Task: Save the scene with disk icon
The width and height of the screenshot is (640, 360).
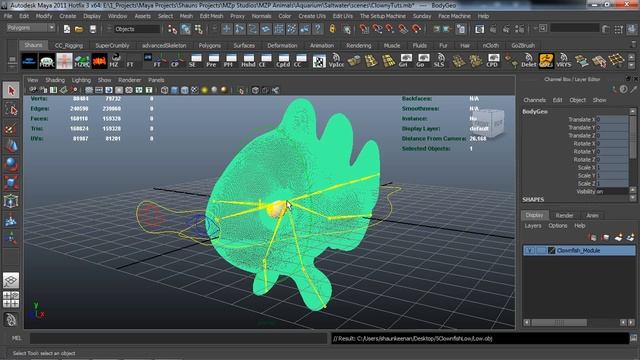Action: (x=93, y=29)
